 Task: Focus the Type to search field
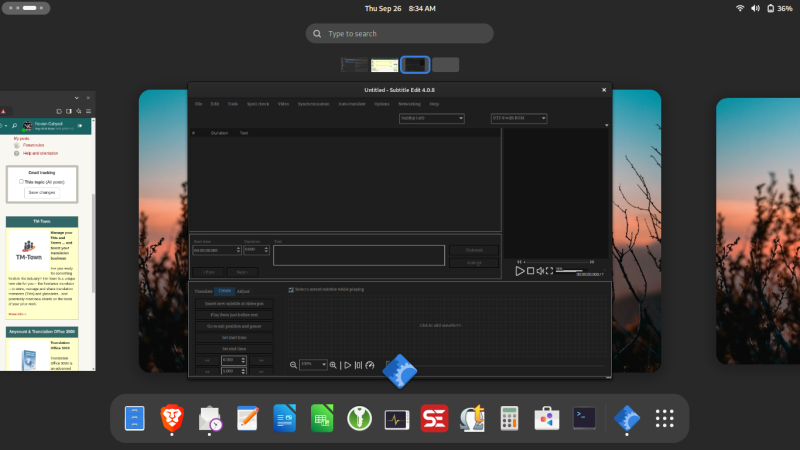pyautogui.click(x=399, y=34)
